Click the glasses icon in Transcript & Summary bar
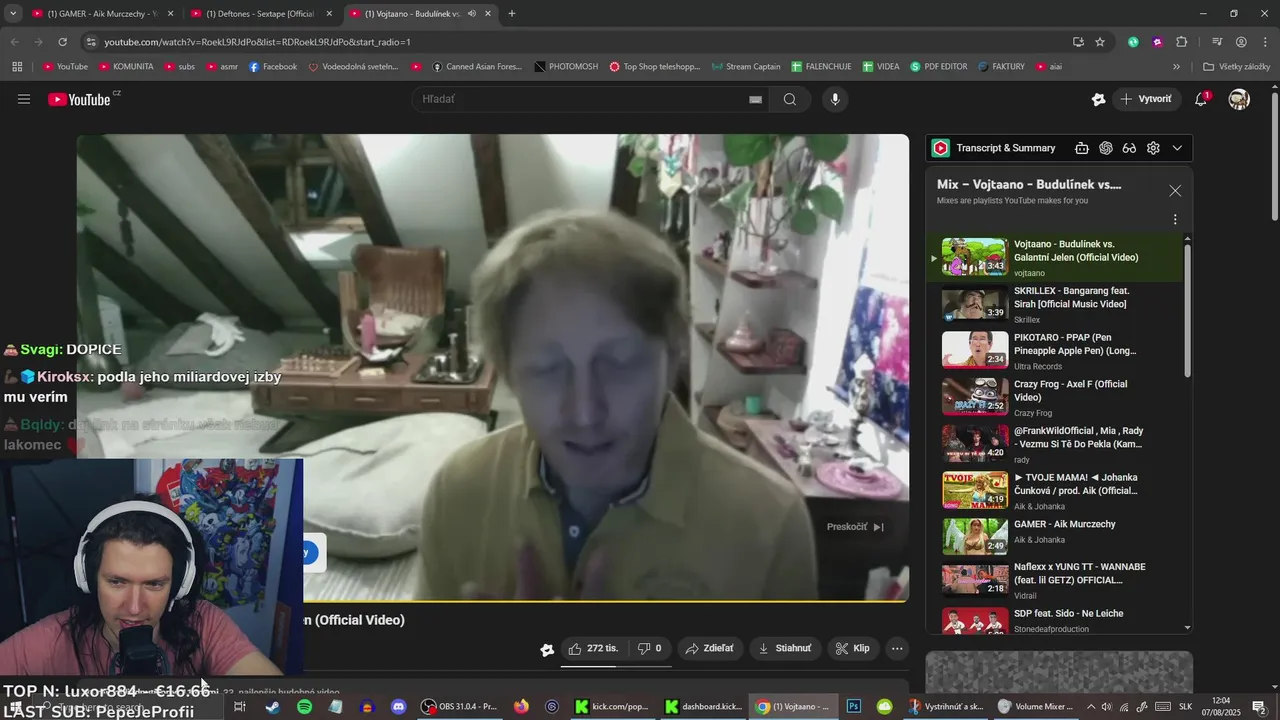The image size is (1280, 720). 1129,148
